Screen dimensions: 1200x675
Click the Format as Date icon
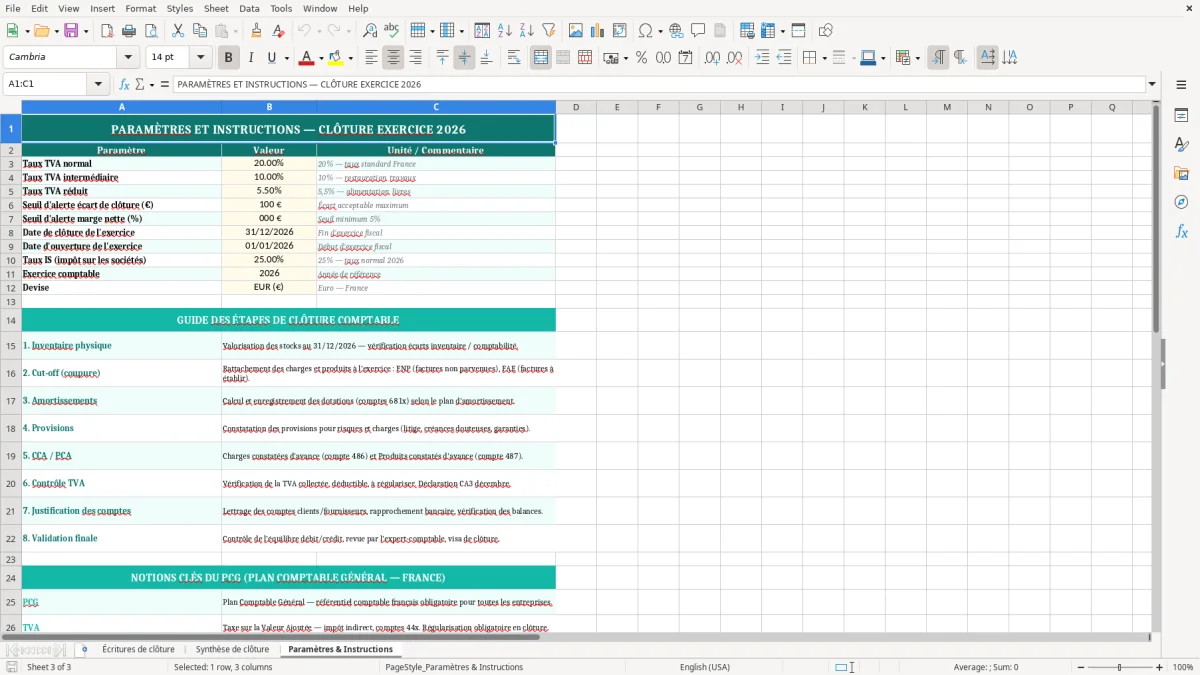tap(686, 58)
